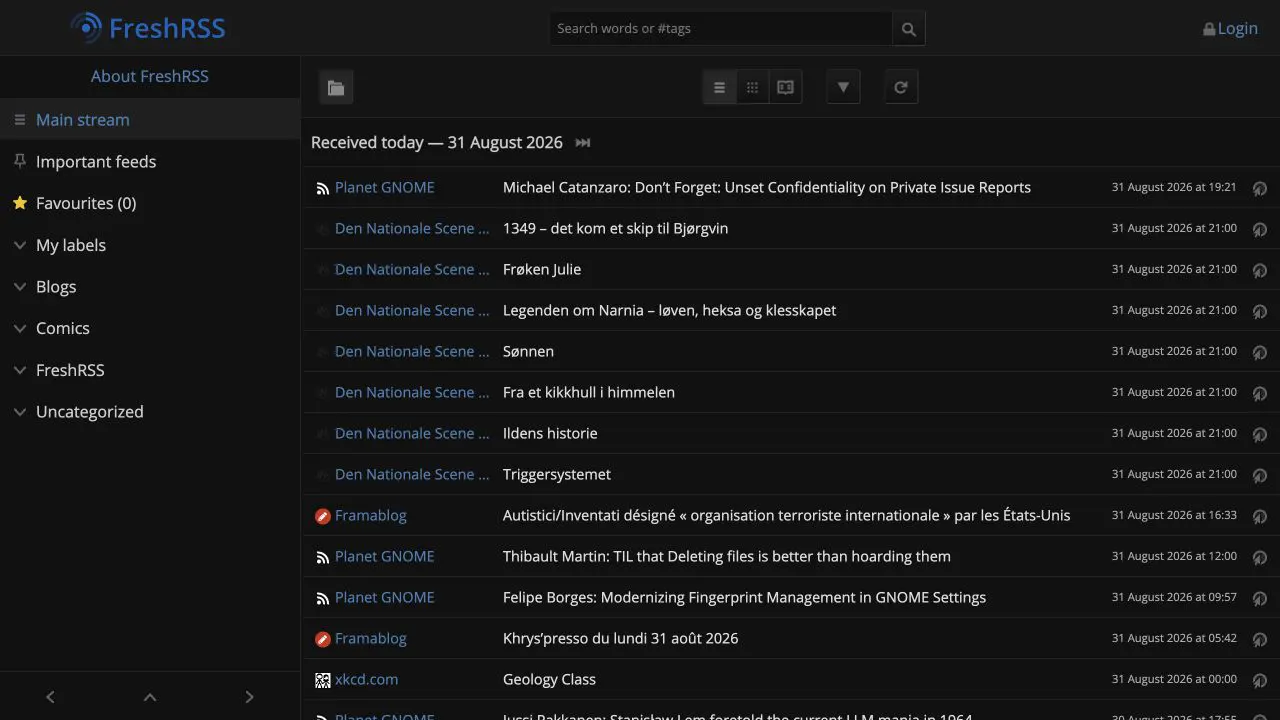
Task: Click the search words input field
Action: pyautogui.click(x=720, y=29)
